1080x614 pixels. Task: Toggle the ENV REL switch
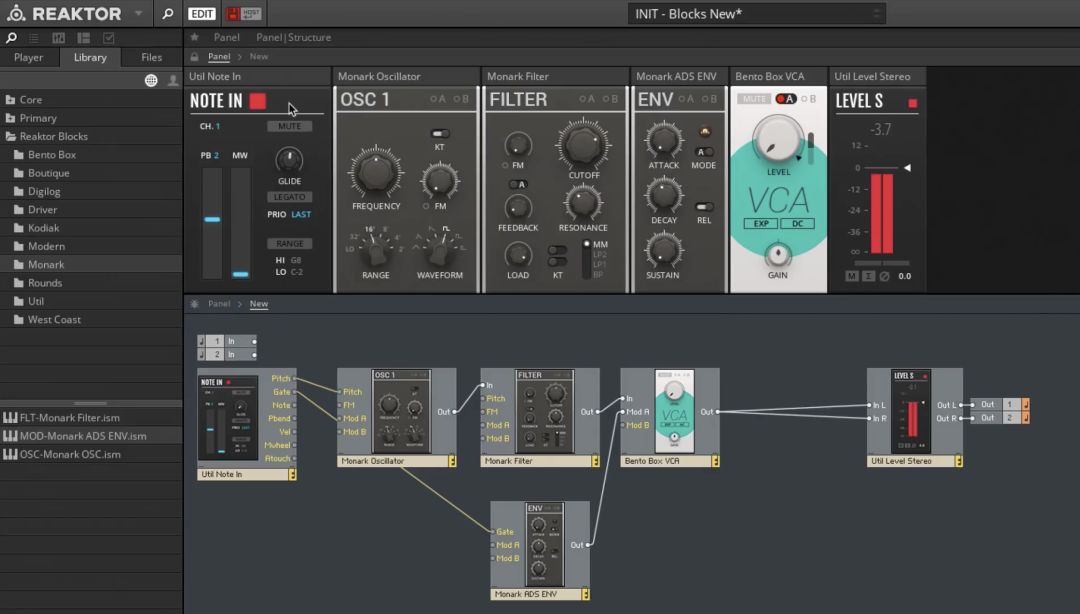[704, 207]
